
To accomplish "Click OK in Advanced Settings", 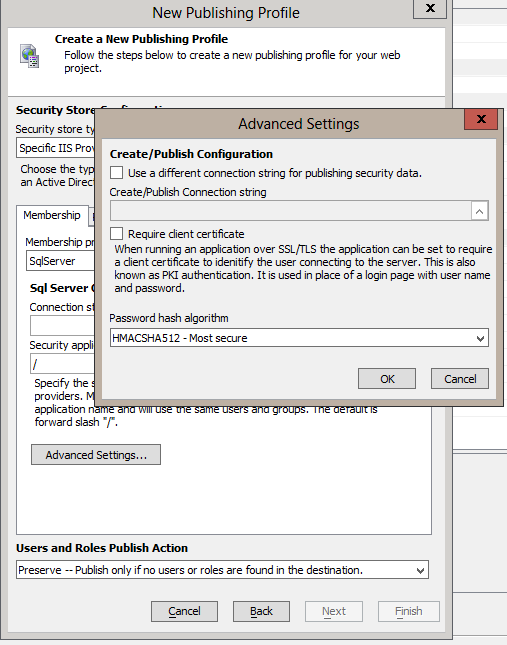I will coord(387,378).
